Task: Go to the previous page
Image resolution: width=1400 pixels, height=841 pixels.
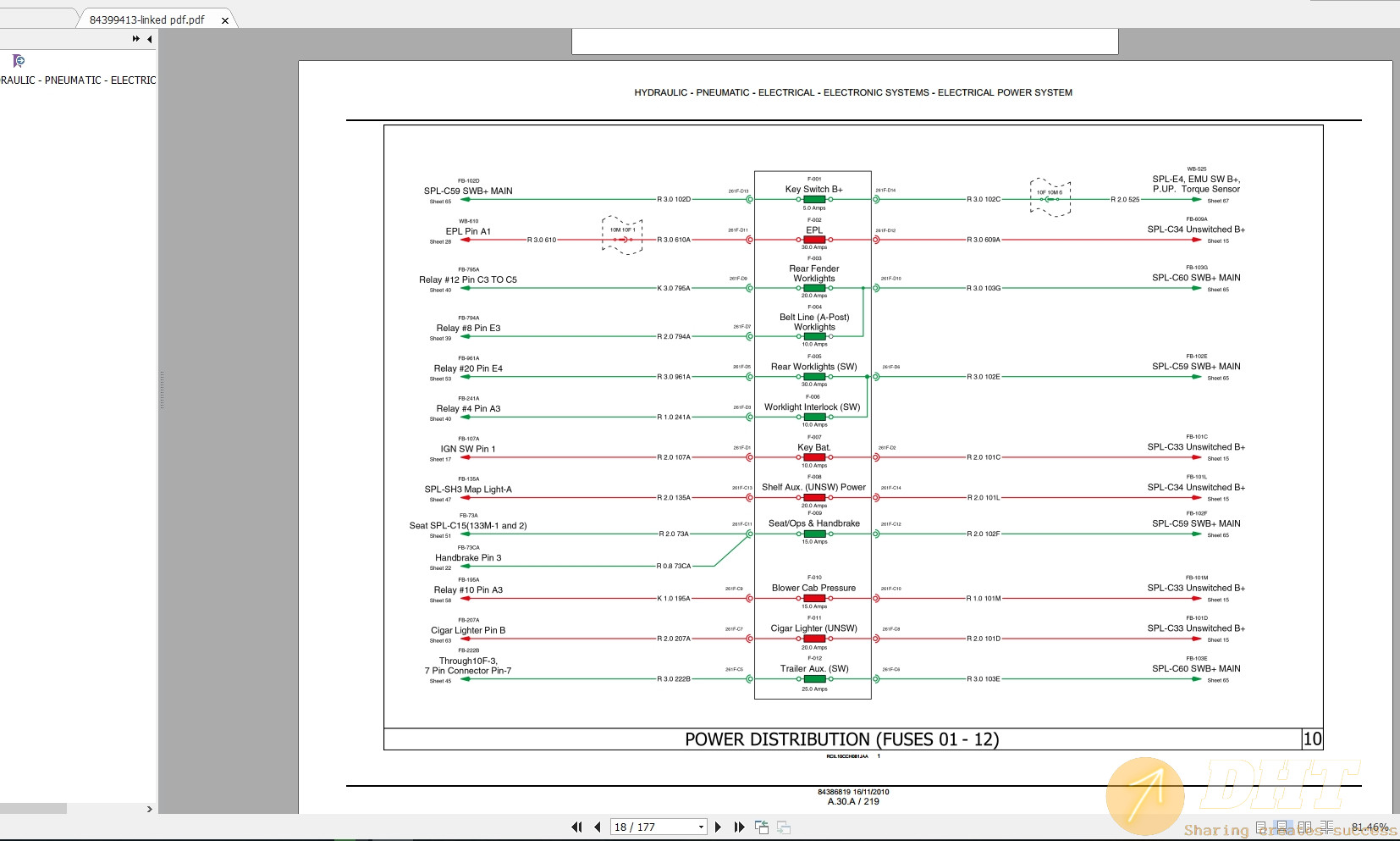Action: 598,827
